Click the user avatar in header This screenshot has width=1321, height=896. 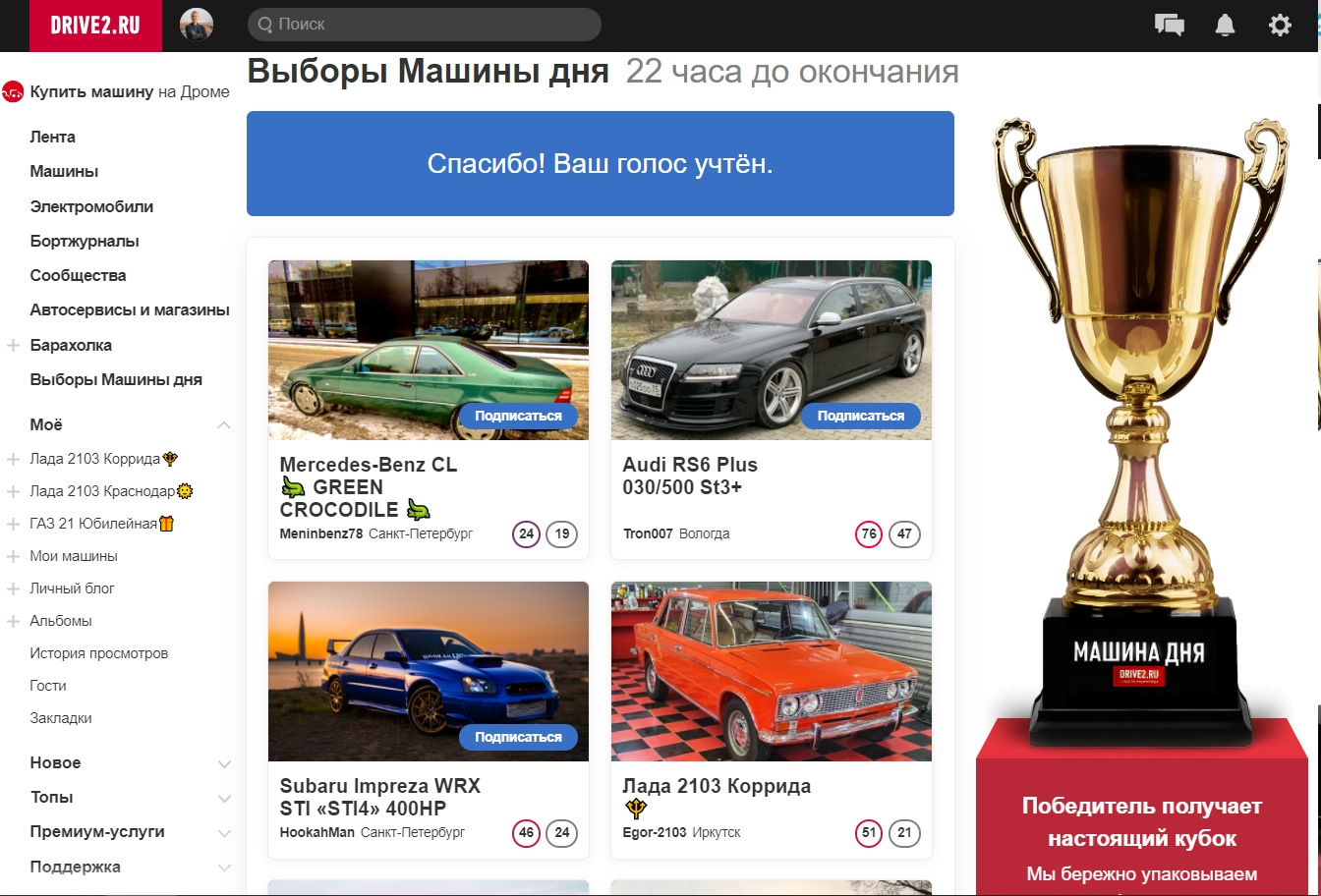197,25
